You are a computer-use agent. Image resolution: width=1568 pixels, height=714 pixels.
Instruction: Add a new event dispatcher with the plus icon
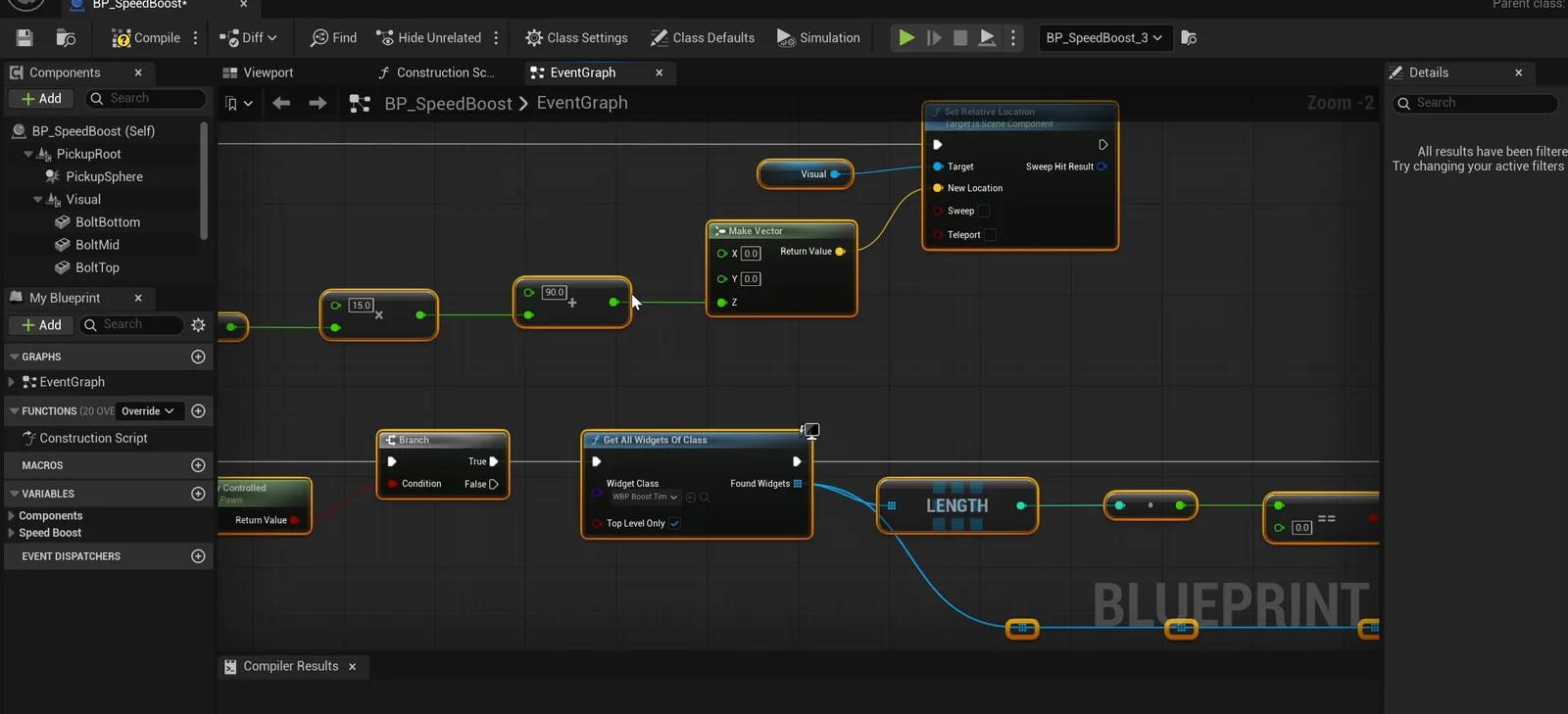pos(198,556)
